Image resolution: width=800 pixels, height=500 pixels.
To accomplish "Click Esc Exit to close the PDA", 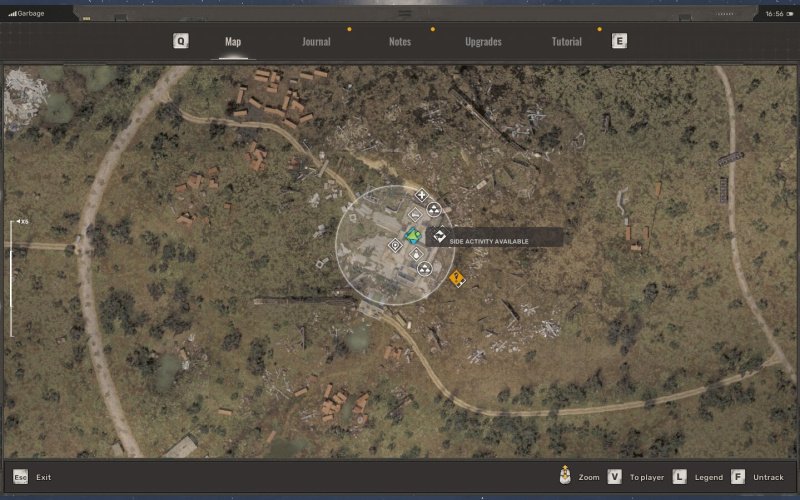I will click(x=32, y=477).
